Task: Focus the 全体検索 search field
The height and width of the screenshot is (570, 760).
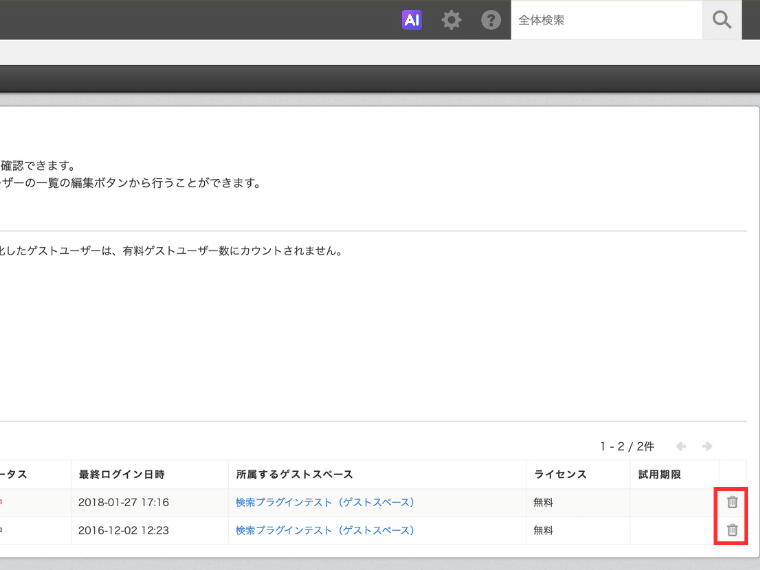Action: (x=606, y=20)
